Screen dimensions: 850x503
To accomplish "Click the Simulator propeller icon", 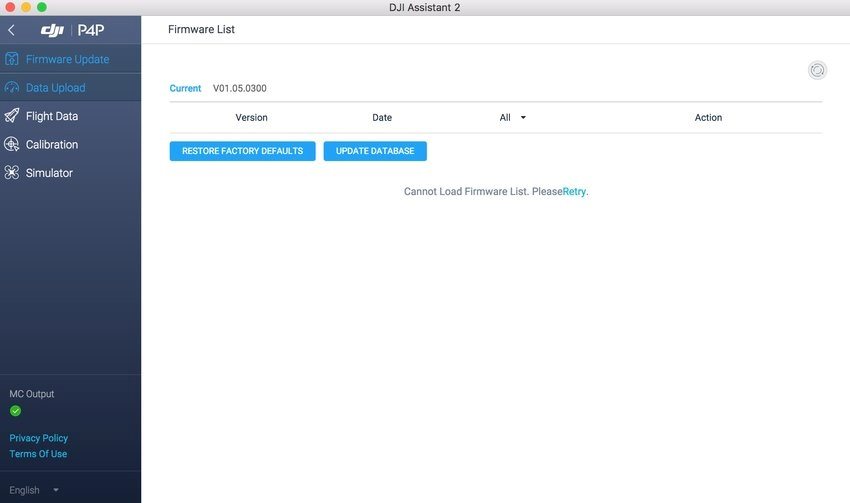I will (12, 172).
